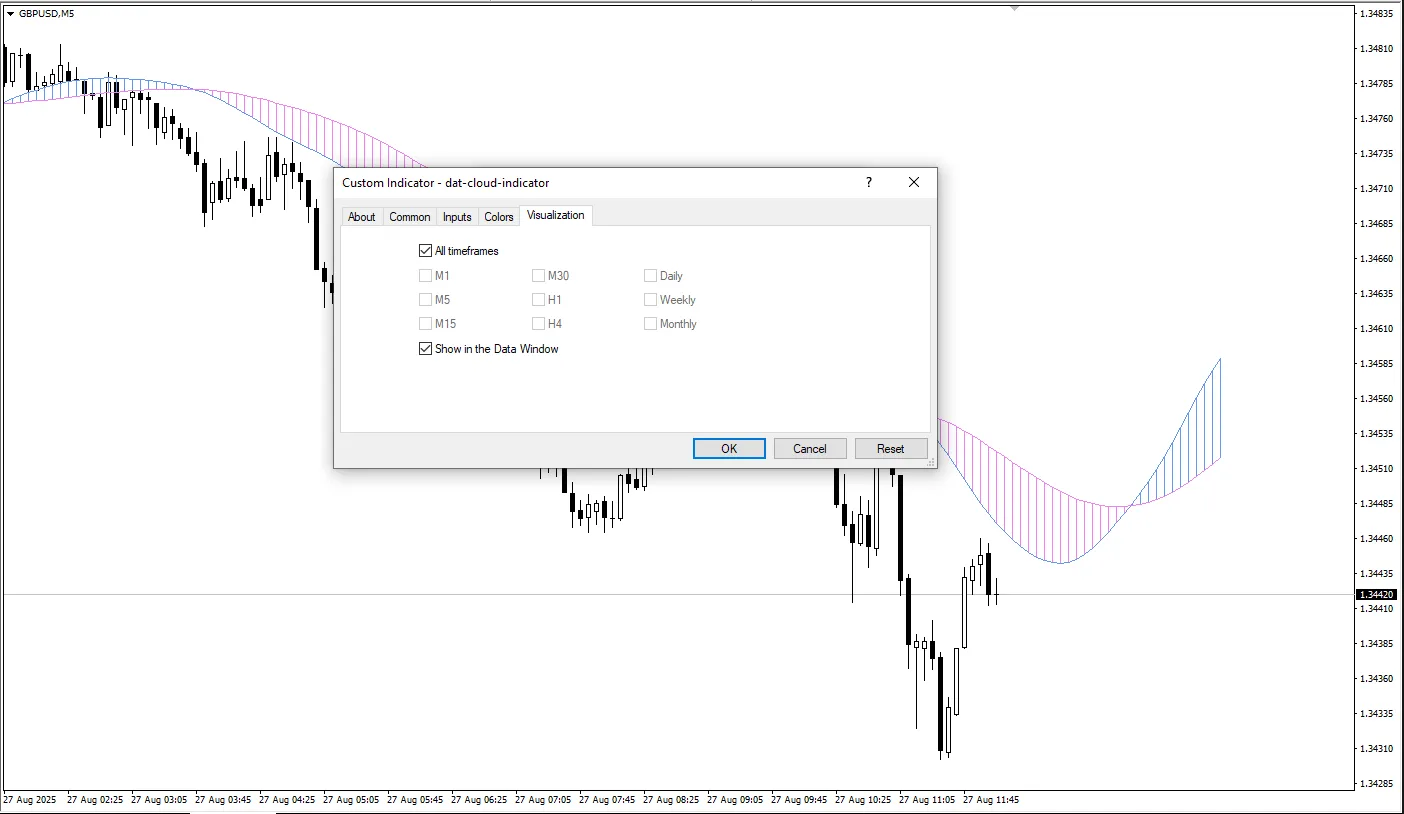This screenshot has height=814, width=1404.
Task: Click the dialog resize grip corner
Action: point(931,462)
